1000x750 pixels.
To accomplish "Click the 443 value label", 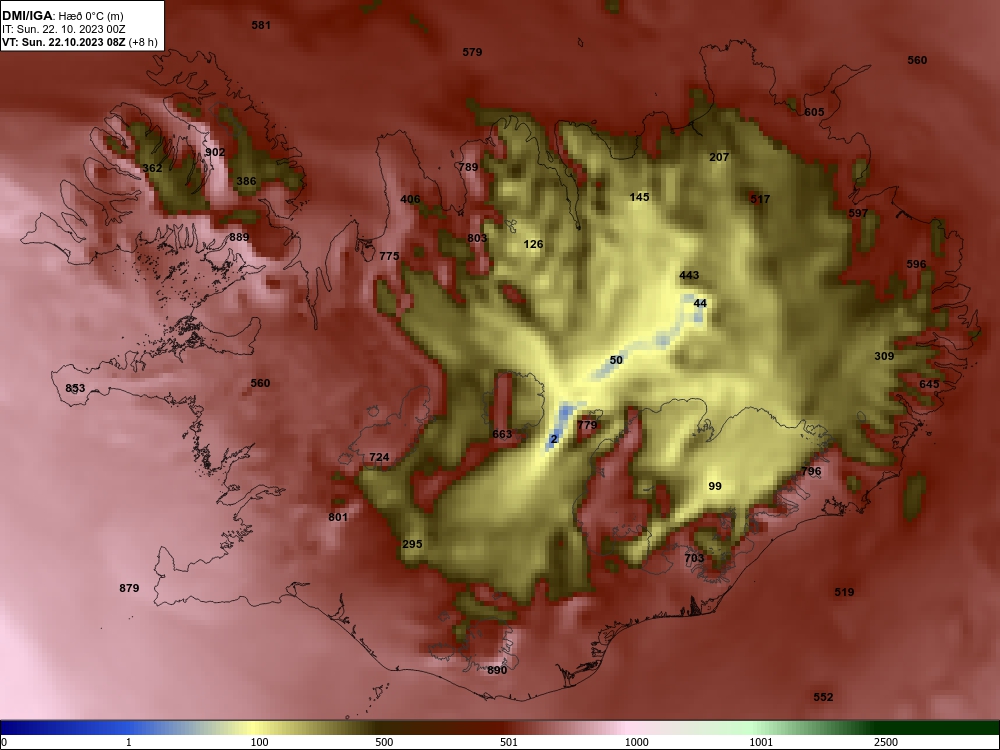I will click(689, 276).
